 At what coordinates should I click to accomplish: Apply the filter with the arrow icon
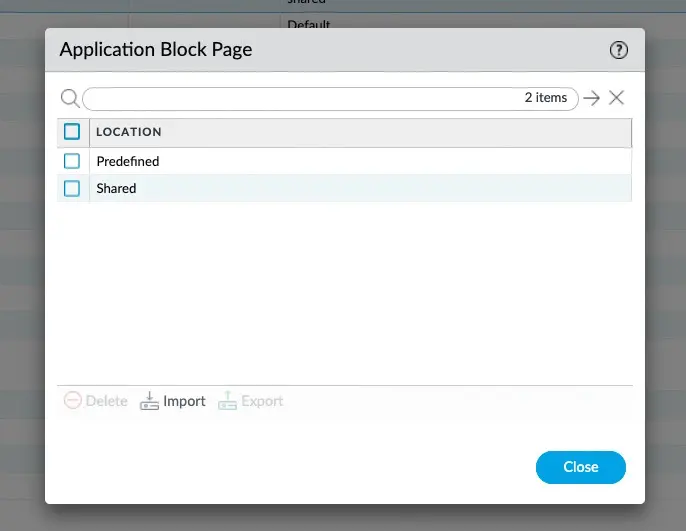(x=592, y=98)
